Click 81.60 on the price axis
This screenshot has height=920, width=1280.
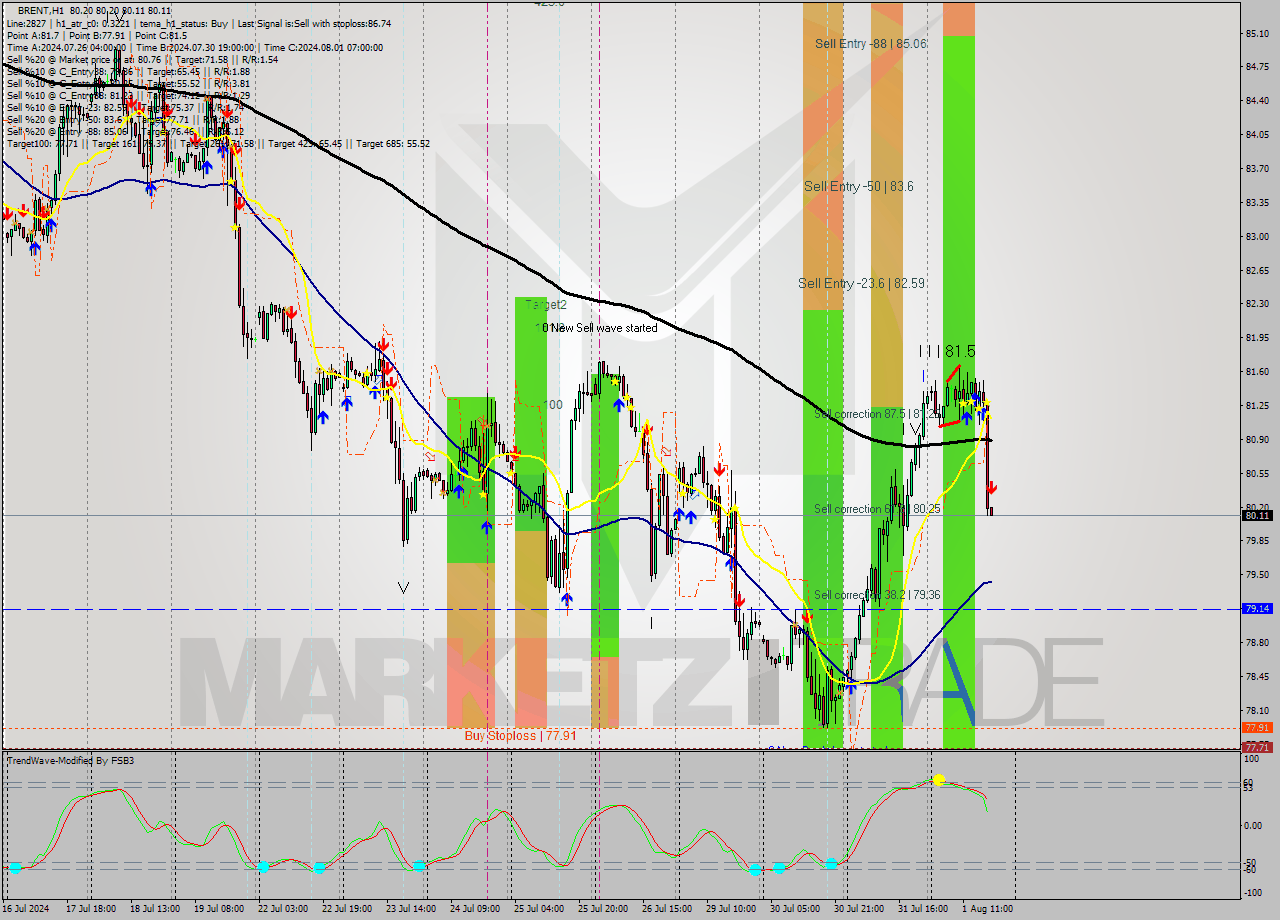coord(1257,372)
